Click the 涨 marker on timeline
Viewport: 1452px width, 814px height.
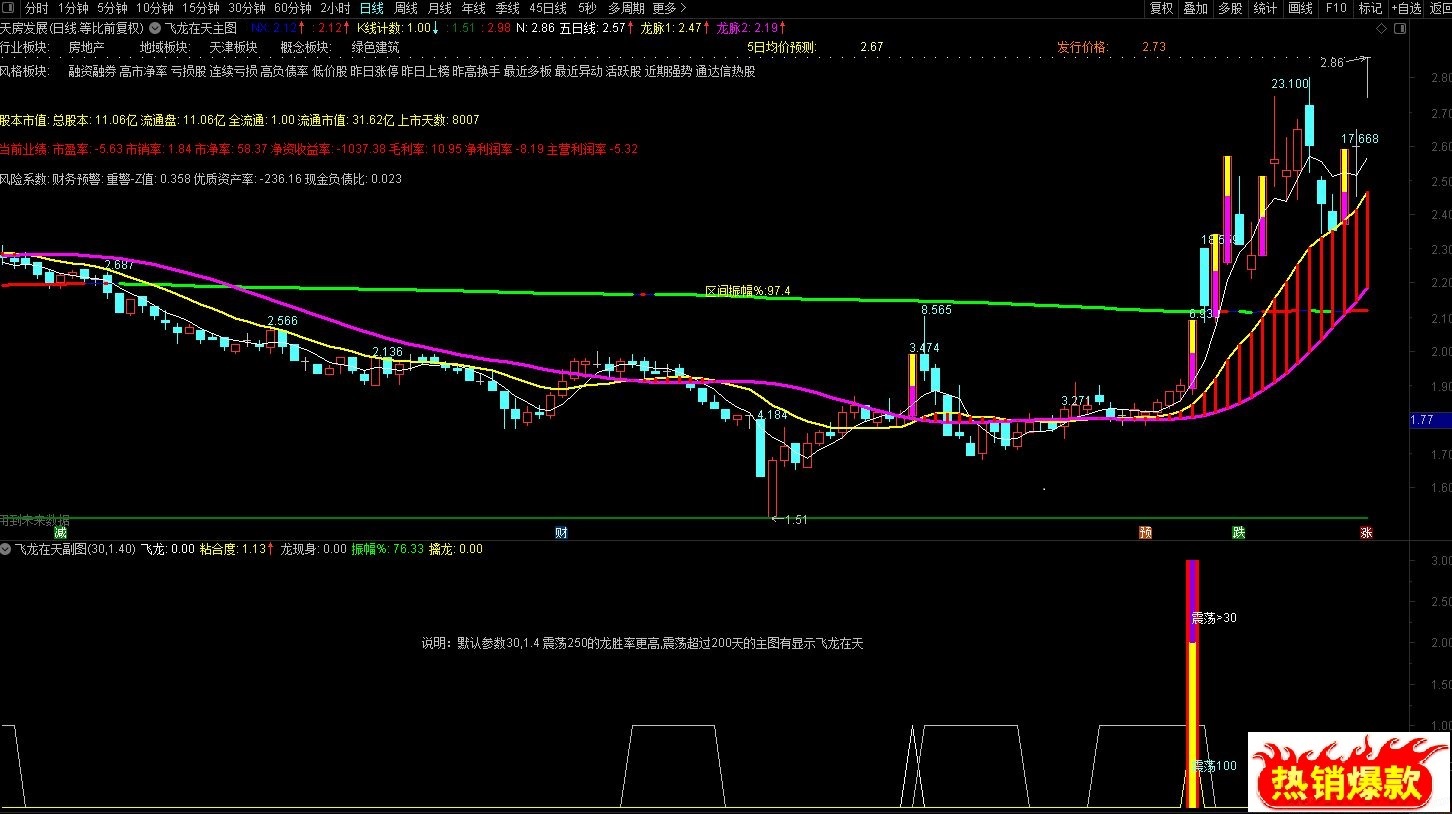click(1366, 533)
